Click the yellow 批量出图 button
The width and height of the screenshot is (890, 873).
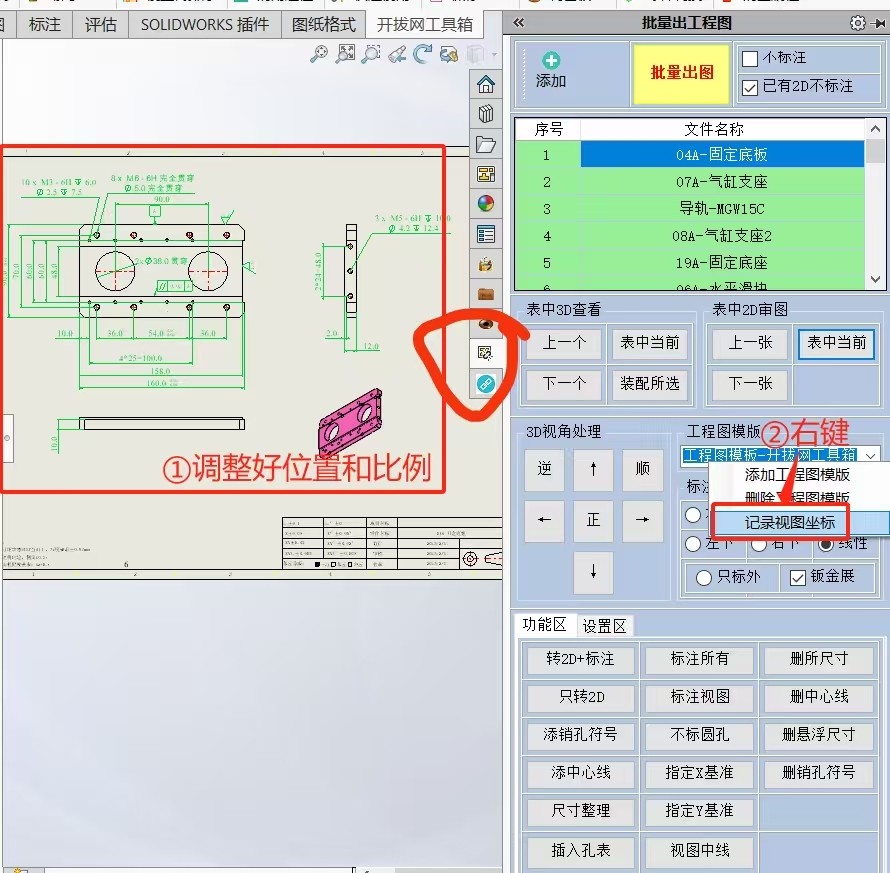(681, 73)
